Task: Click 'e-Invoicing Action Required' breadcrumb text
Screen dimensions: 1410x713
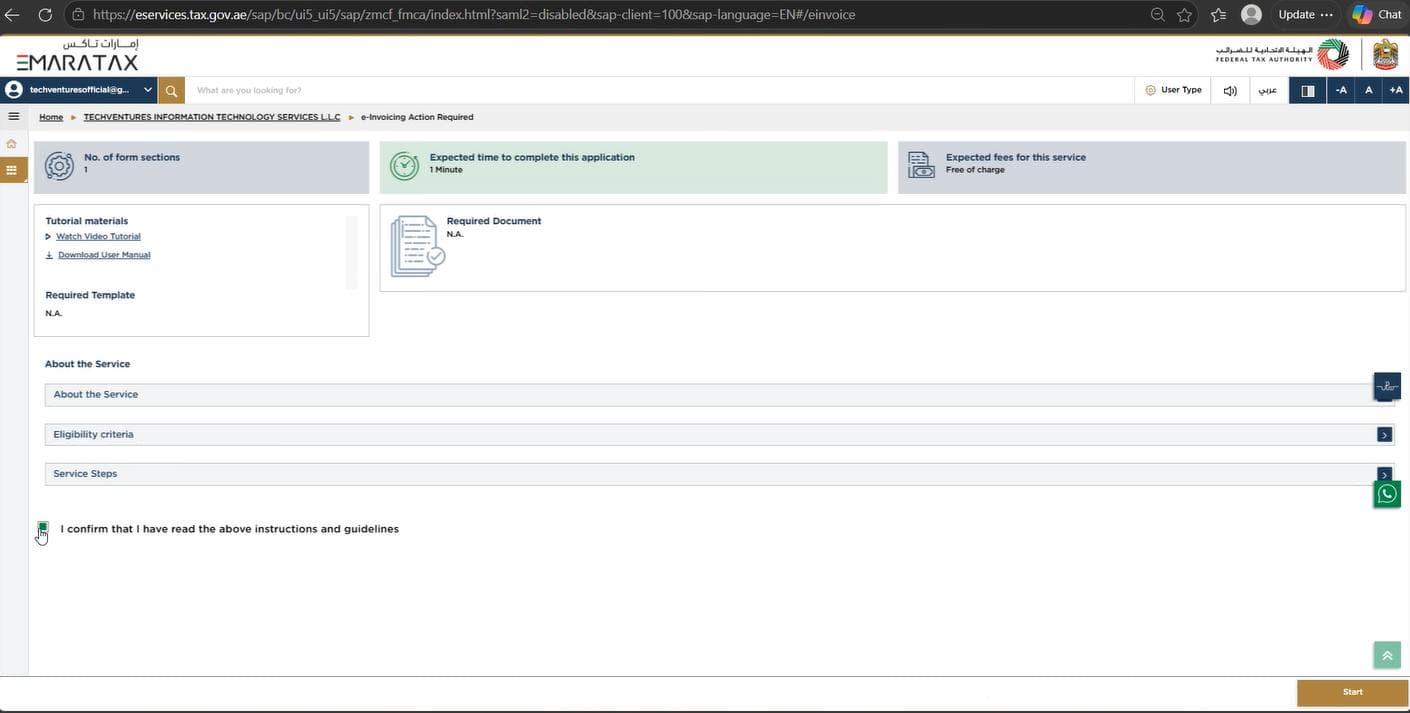Action: pos(417,117)
